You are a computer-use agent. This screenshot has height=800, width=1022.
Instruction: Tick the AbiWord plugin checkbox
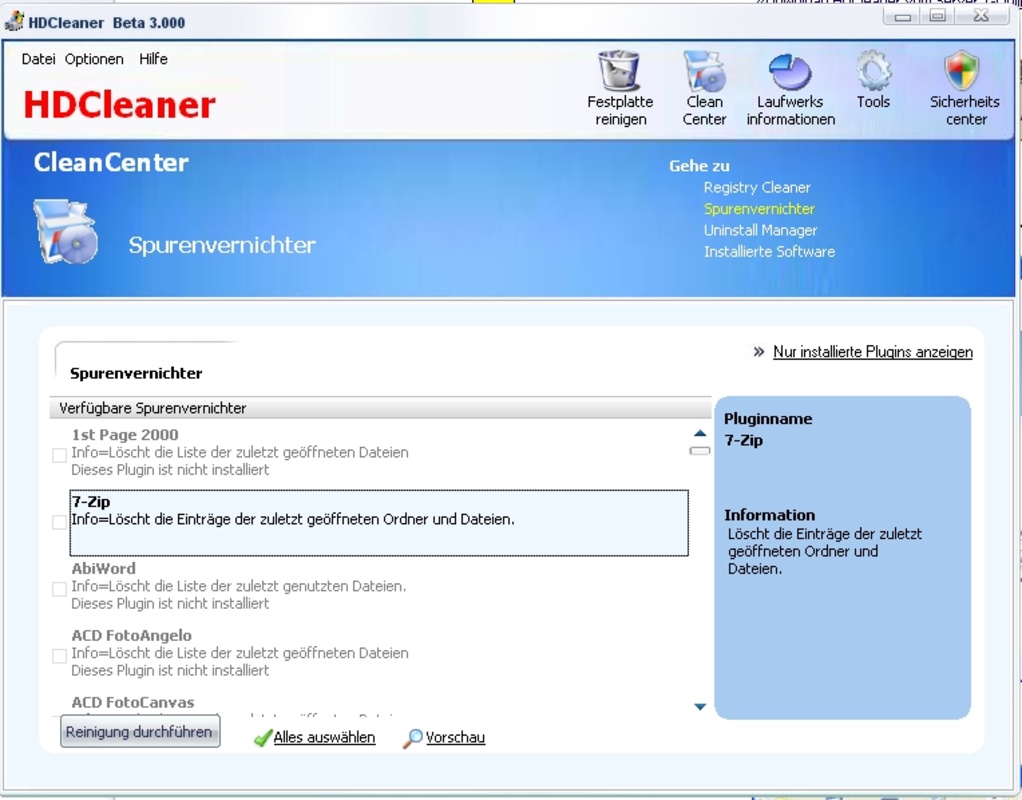[59, 589]
